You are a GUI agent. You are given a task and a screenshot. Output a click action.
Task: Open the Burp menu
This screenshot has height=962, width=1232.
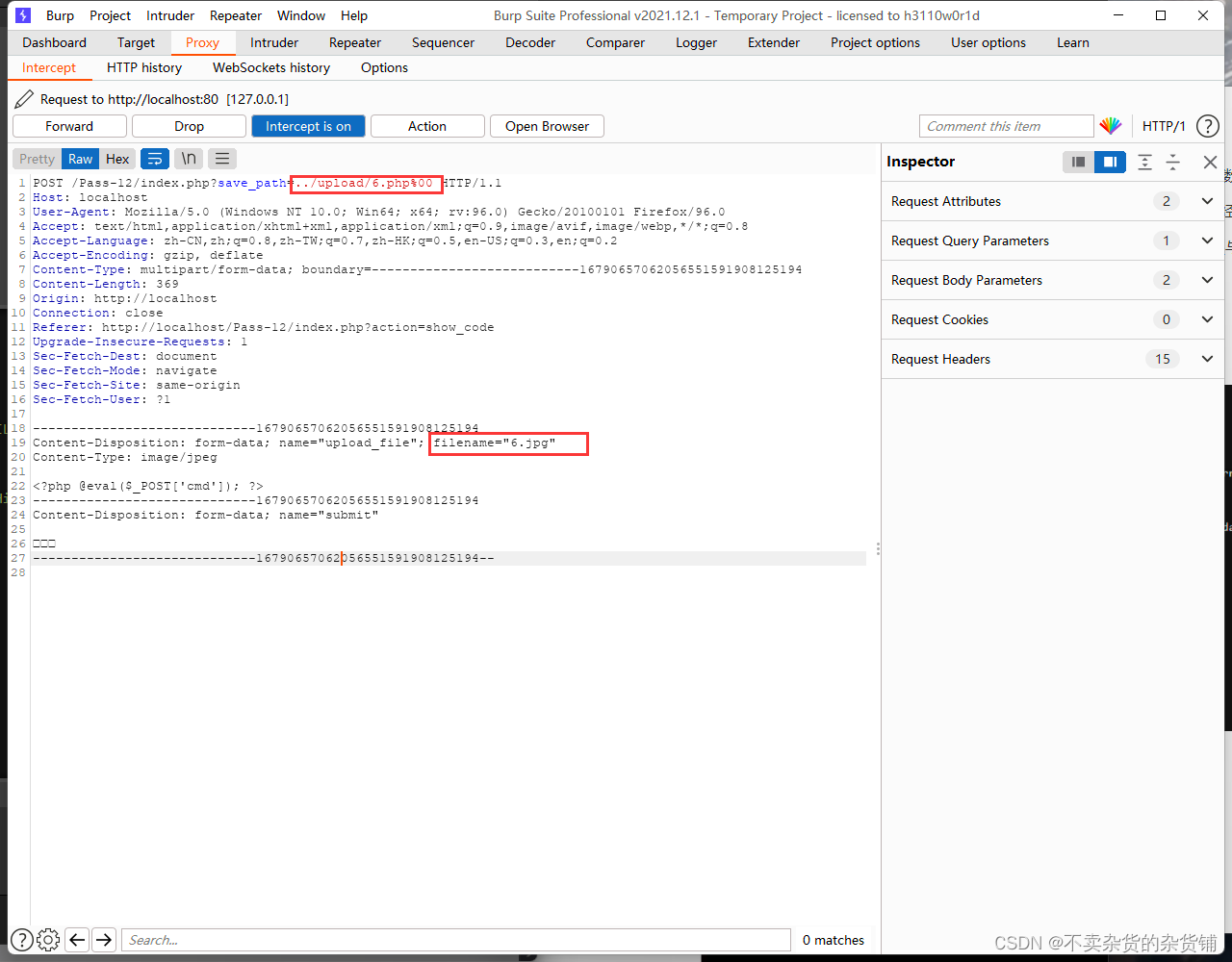(60, 15)
